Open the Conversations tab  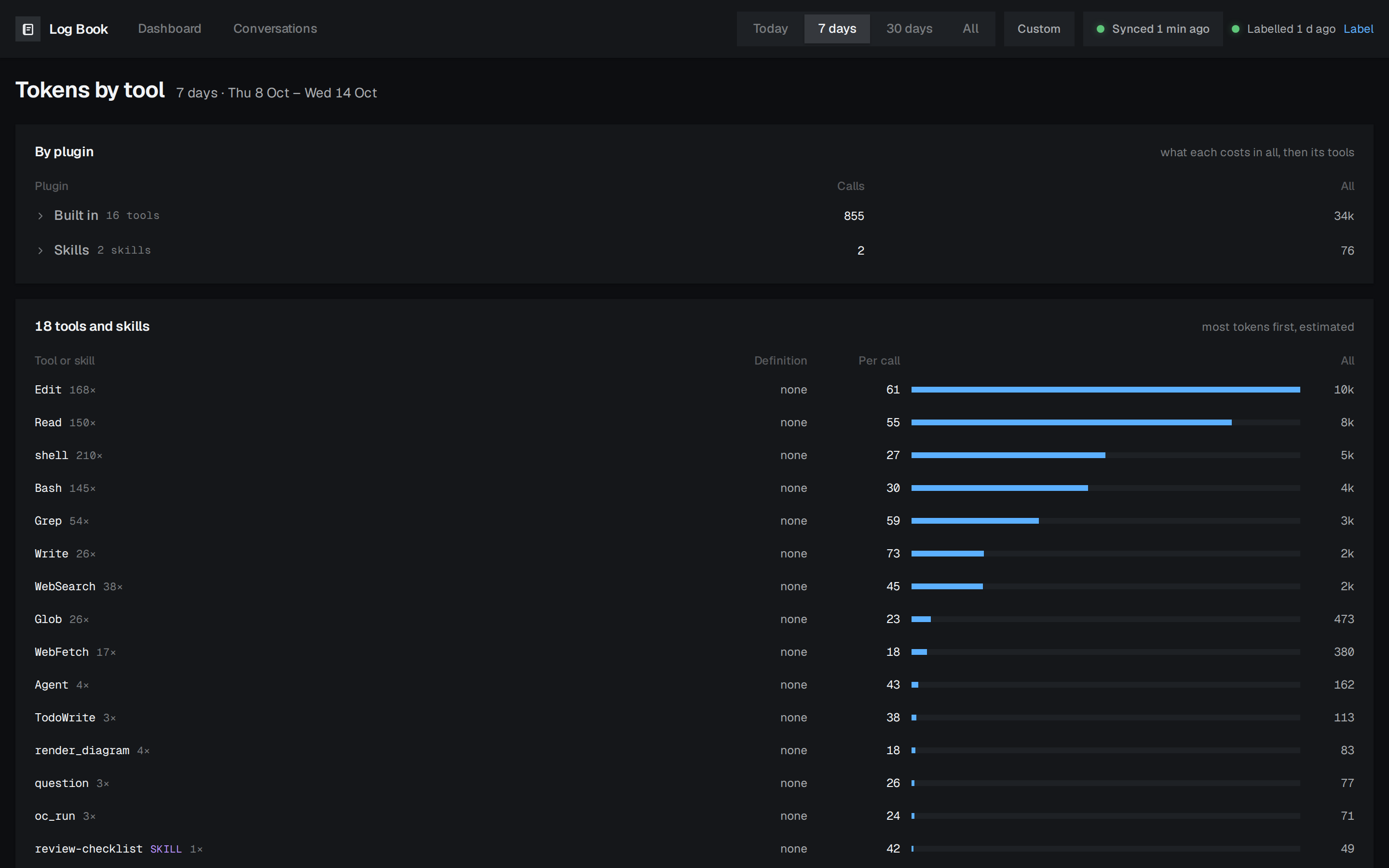pos(275,29)
